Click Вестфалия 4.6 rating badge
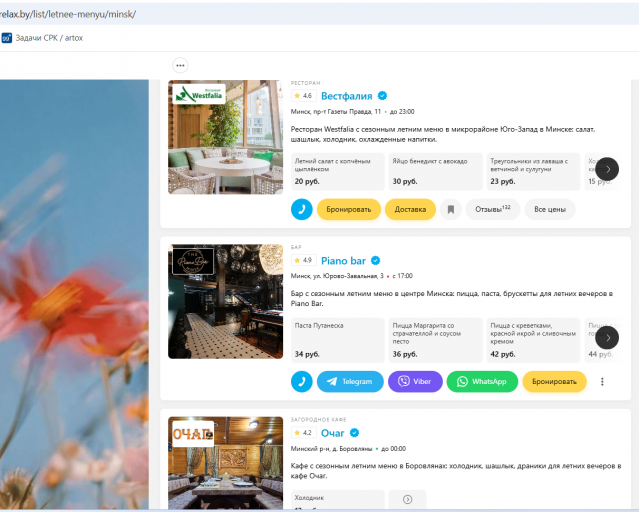The image size is (639, 512). 304,96
